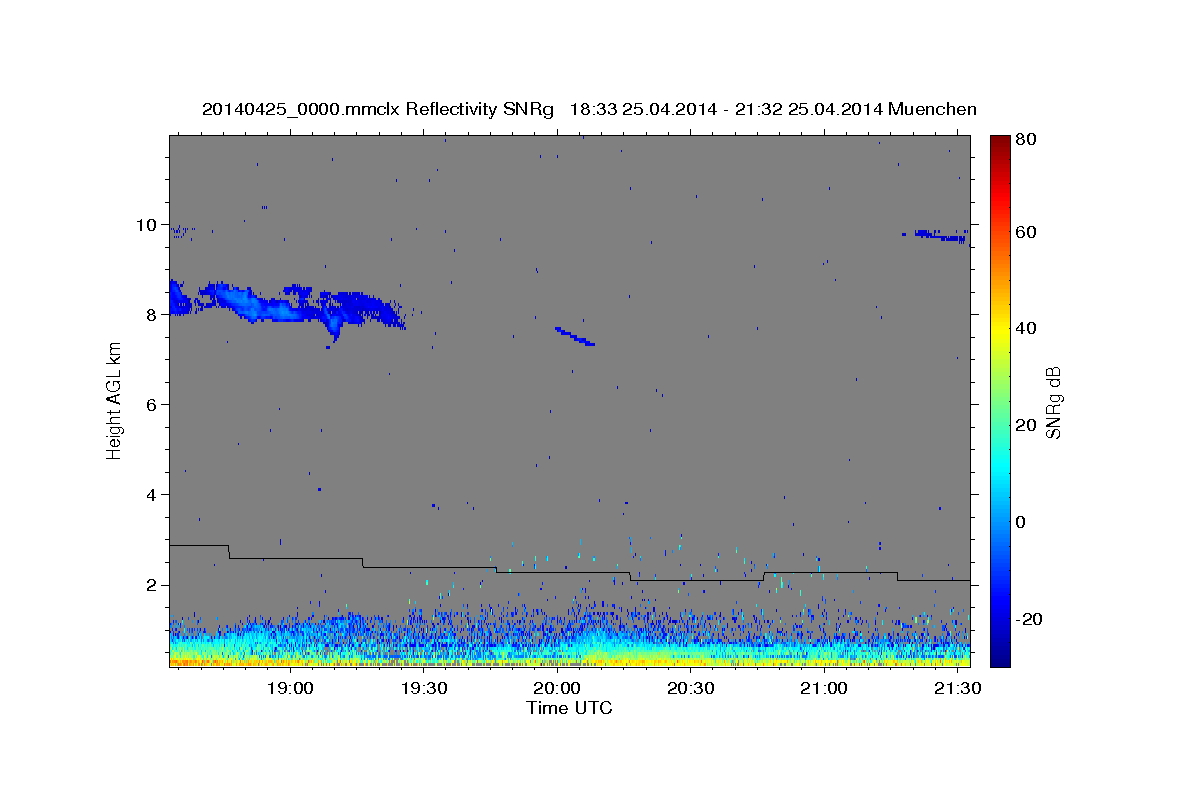Click the colorbar value 60
Screen dimensions: 1200x800
[x=1026, y=232]
